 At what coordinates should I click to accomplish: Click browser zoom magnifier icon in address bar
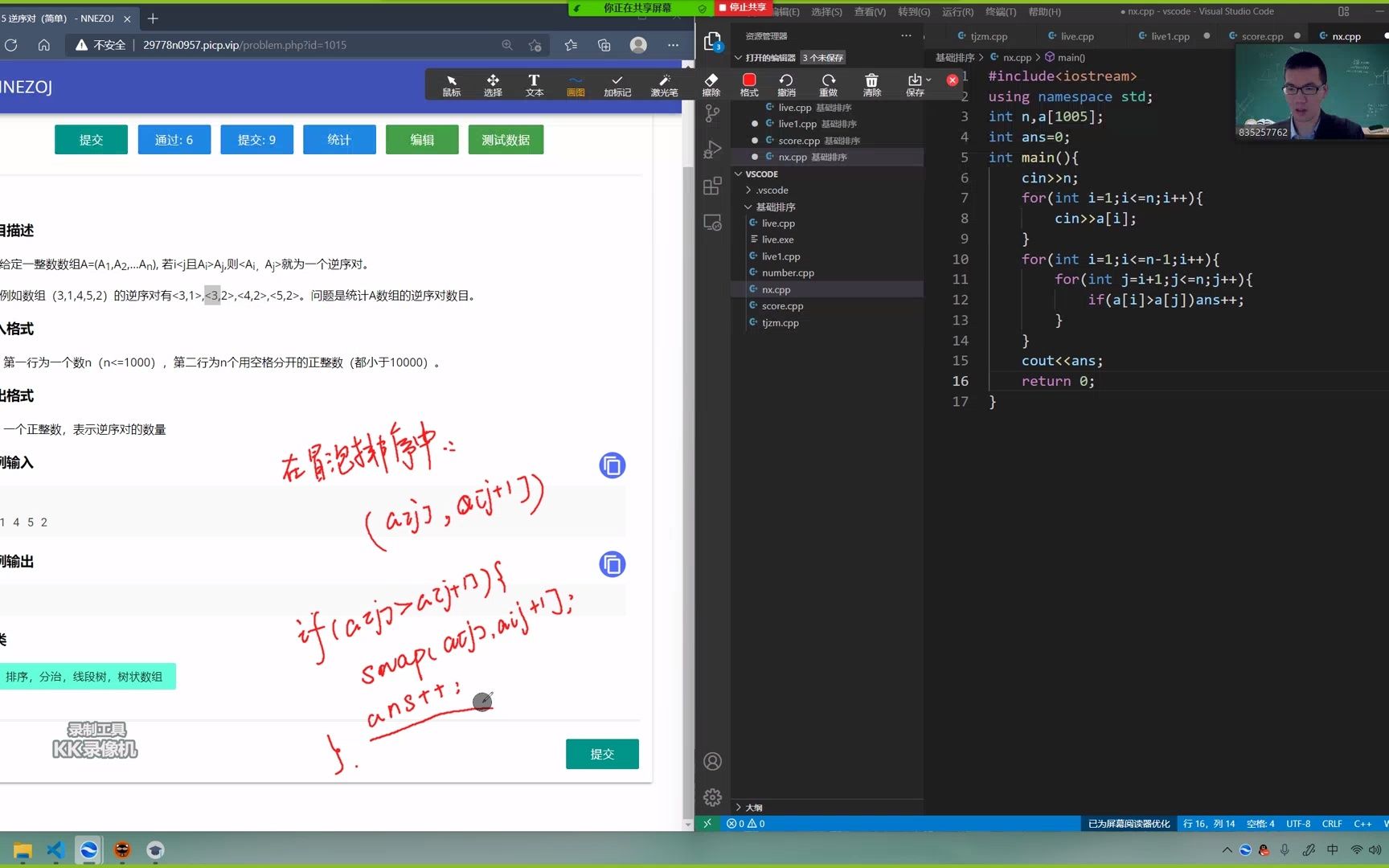click(x=507, y=45)
